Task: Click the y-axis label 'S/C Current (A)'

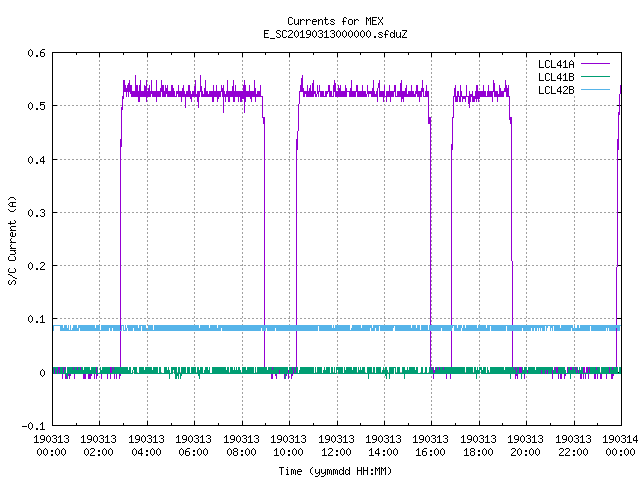Action: tap(12, 240)
